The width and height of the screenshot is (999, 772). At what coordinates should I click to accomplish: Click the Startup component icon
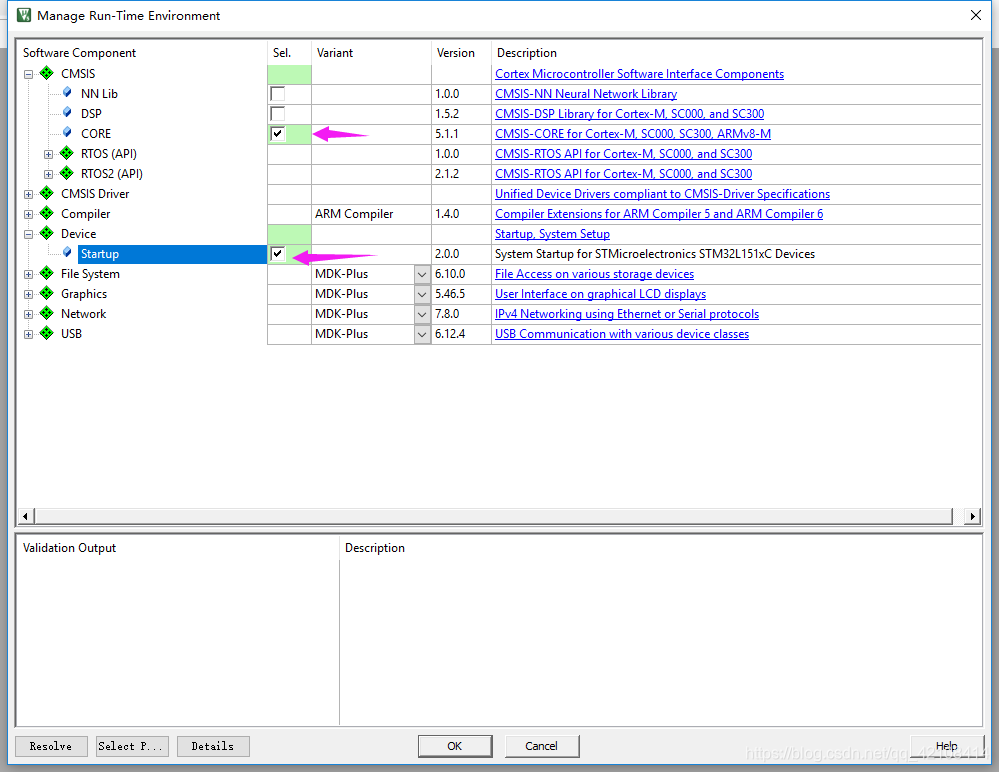(67, 253)
